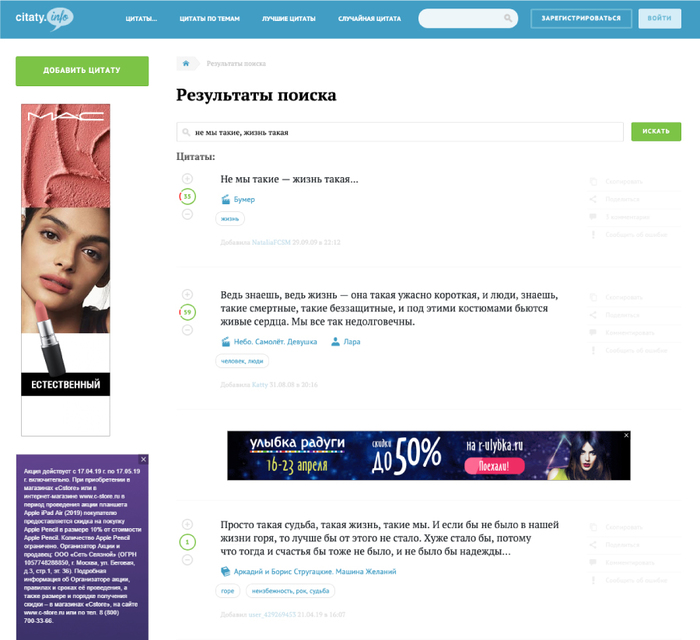Open the character Лара link

[x=352, y=342]
